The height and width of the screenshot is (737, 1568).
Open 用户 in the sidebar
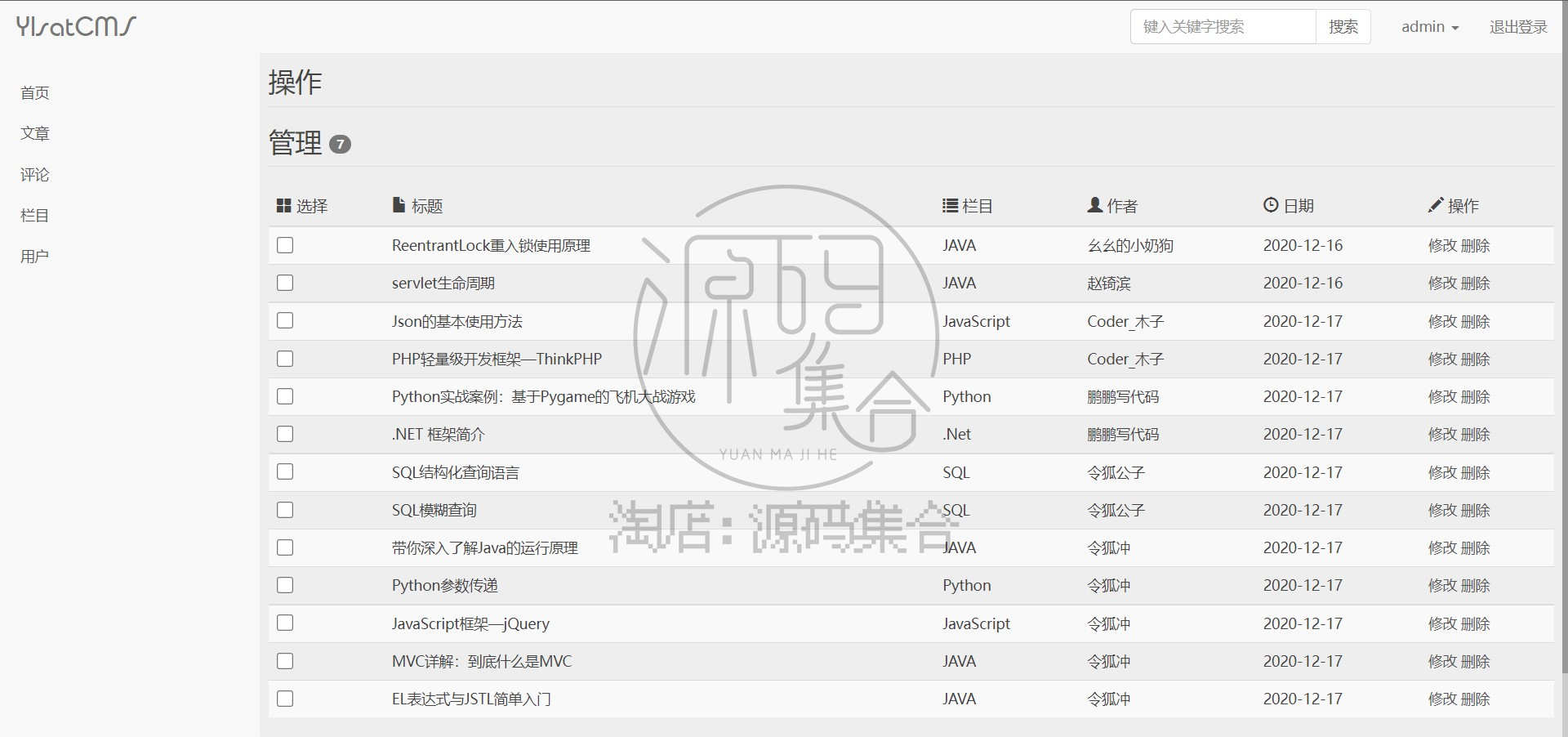point(35,257)
